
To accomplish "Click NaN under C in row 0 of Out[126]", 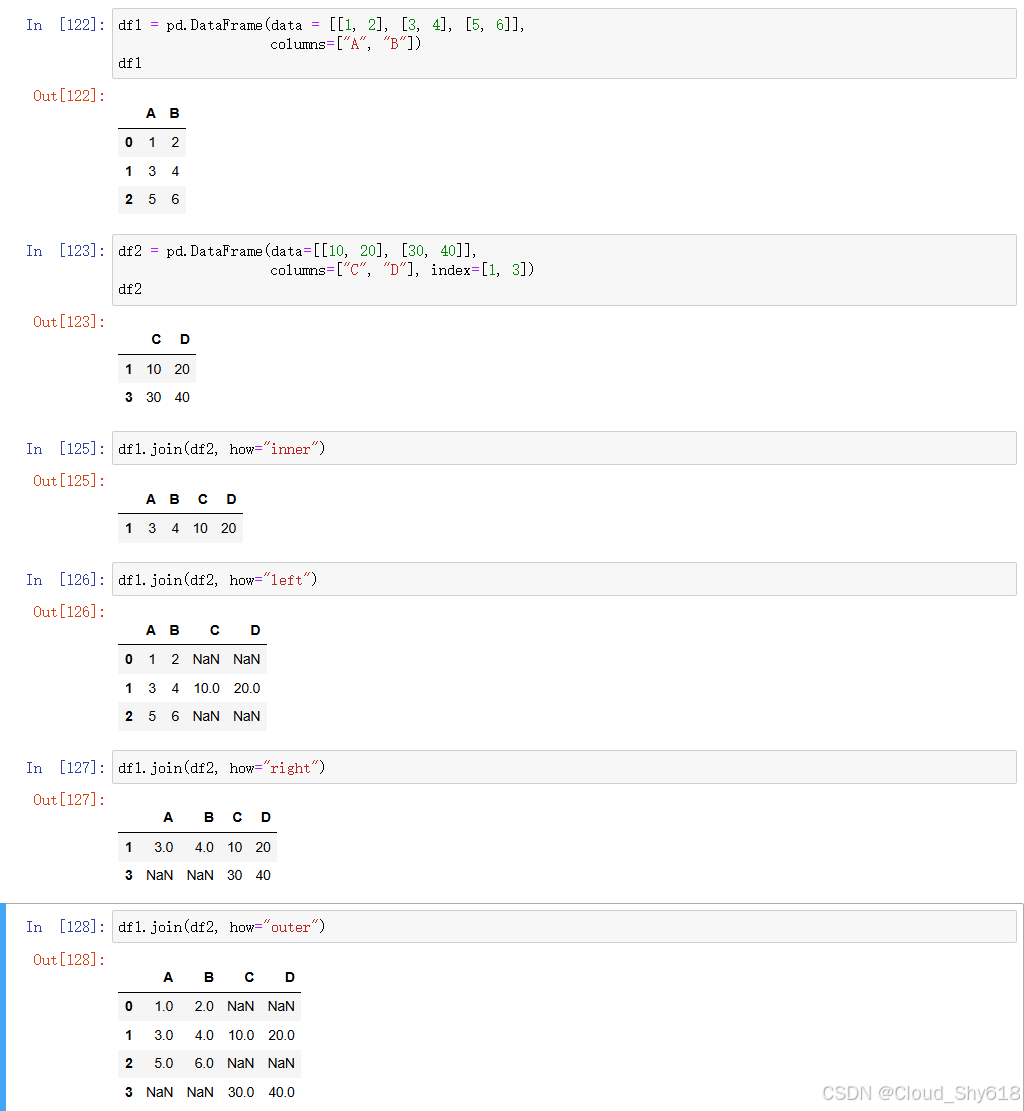I will tap(206, 659).
